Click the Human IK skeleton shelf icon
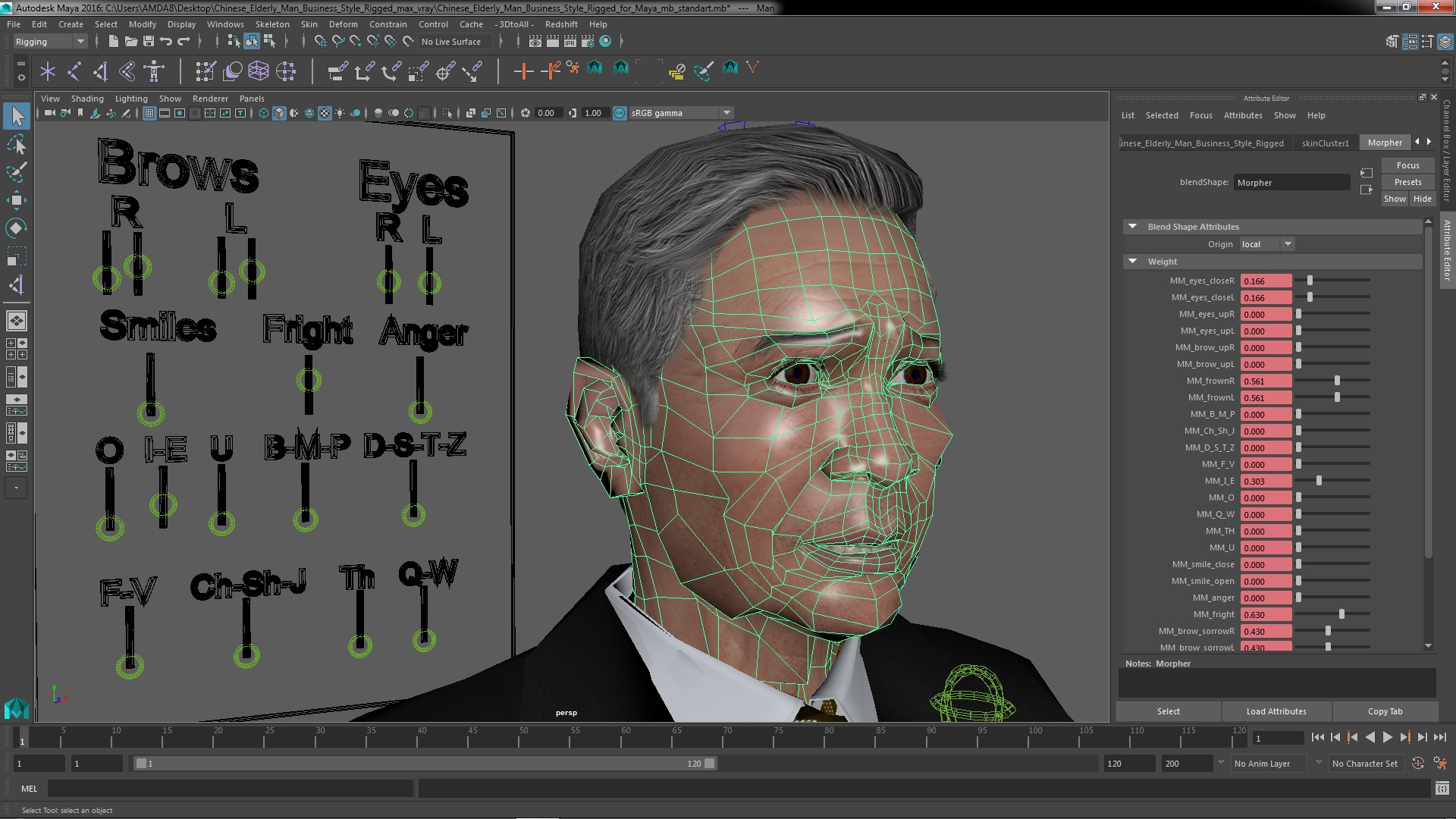 click(x=154, y=71)
